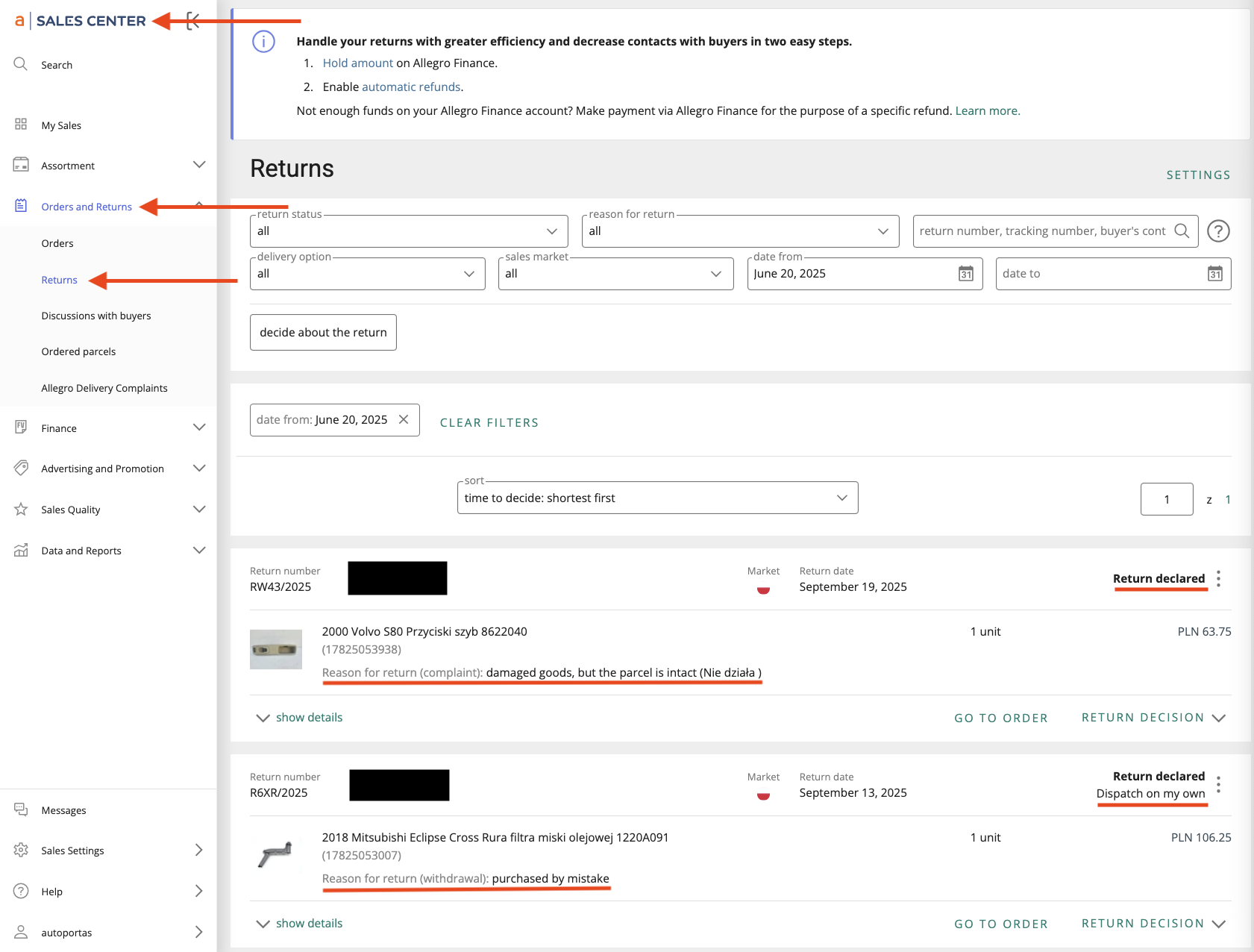Click the magnifier icon in return number search
Image resolution: width=1254 pixels, height=952 pixels.
pyautogui.click(x=1182, y=231)
